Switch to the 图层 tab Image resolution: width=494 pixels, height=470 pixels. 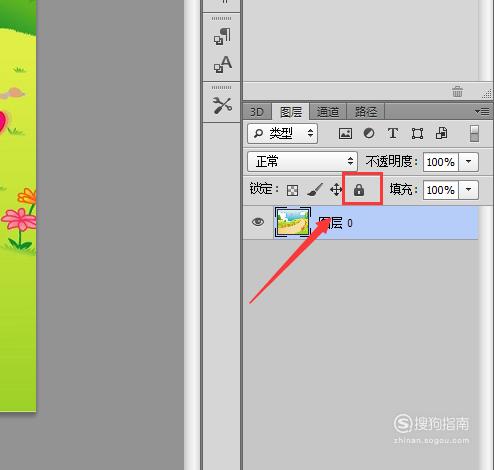click(291, 112)
